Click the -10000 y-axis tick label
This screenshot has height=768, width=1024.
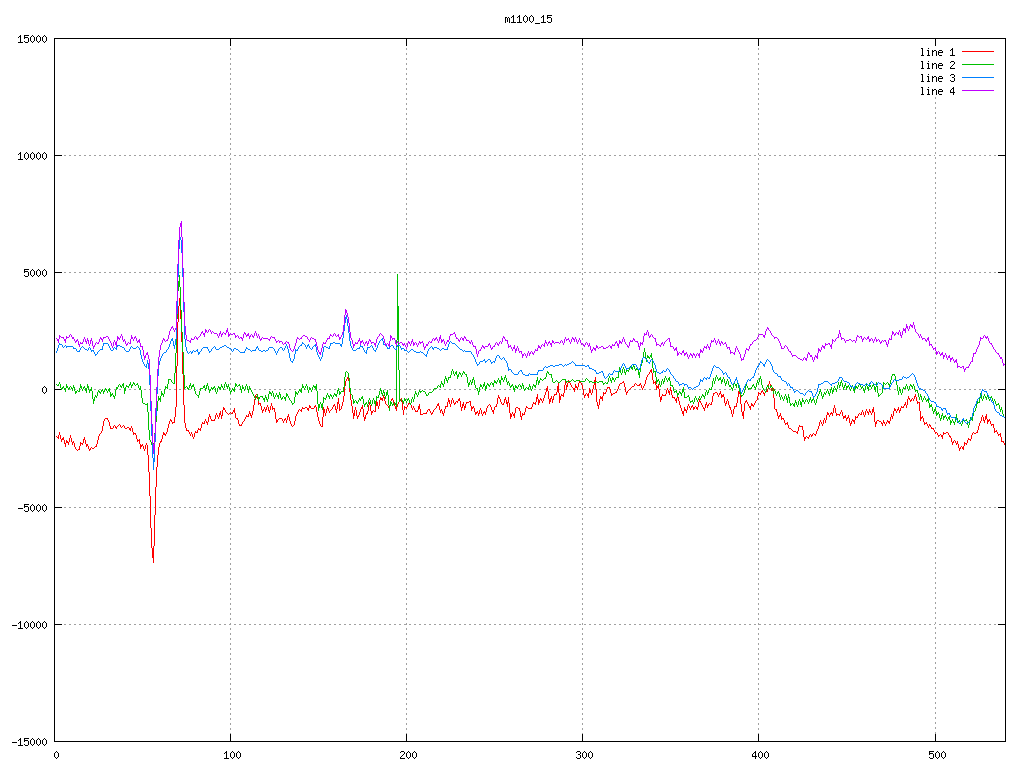pyautogui.click(x=29, y=624)
